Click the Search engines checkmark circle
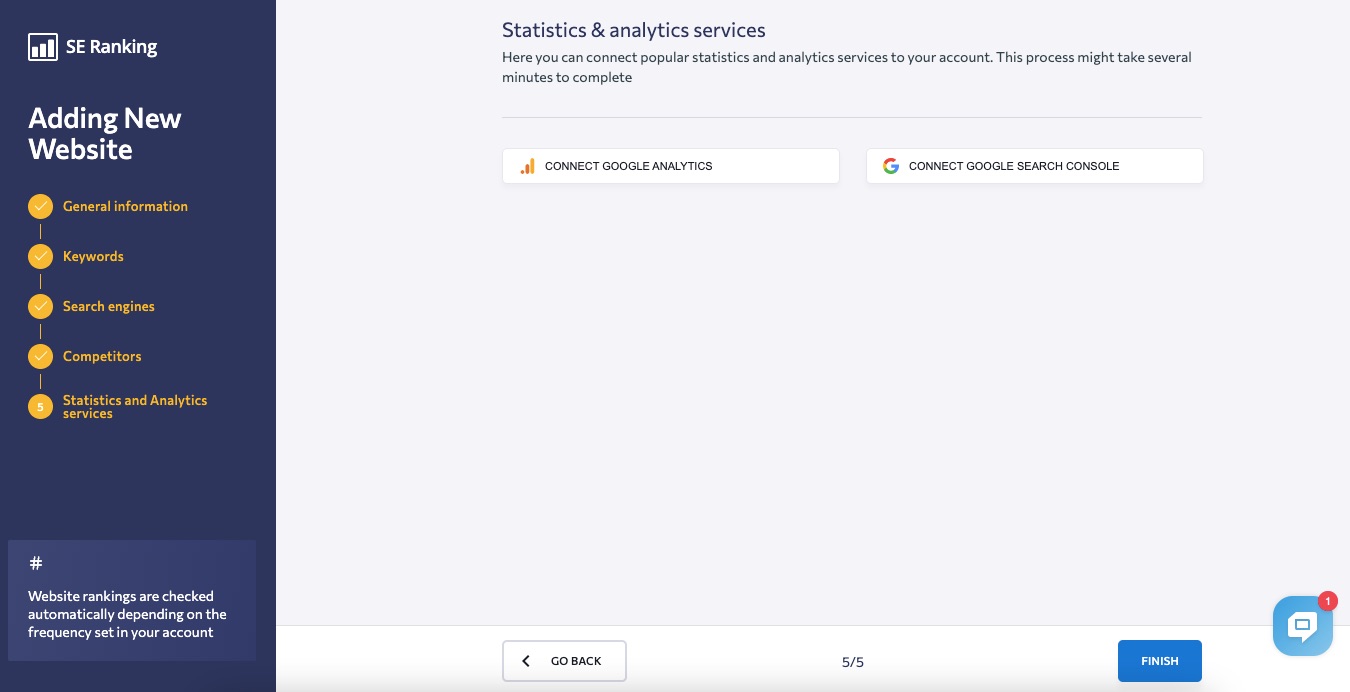The width and height of the screenshot is (1350, 692). pos(40,307)
